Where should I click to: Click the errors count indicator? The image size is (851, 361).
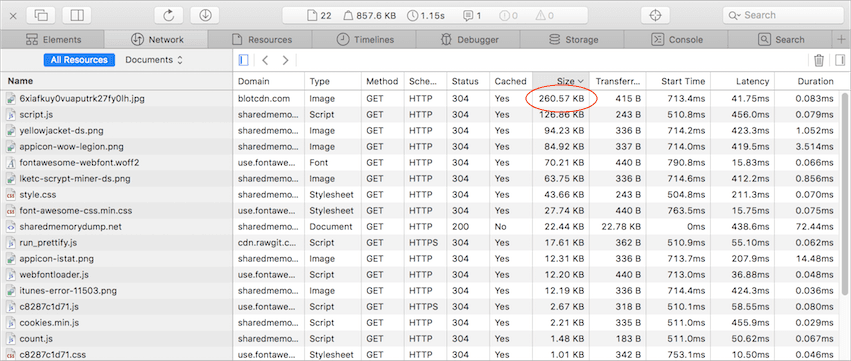coord(509,16)
